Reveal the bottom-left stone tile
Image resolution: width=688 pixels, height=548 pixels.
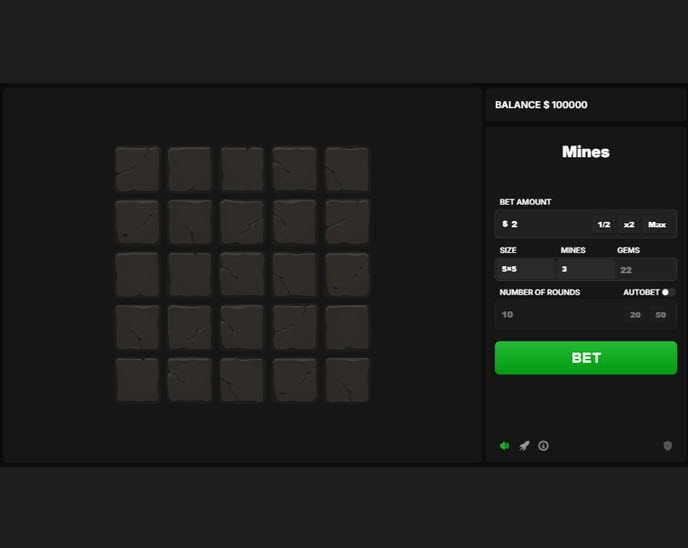[137, 379]
